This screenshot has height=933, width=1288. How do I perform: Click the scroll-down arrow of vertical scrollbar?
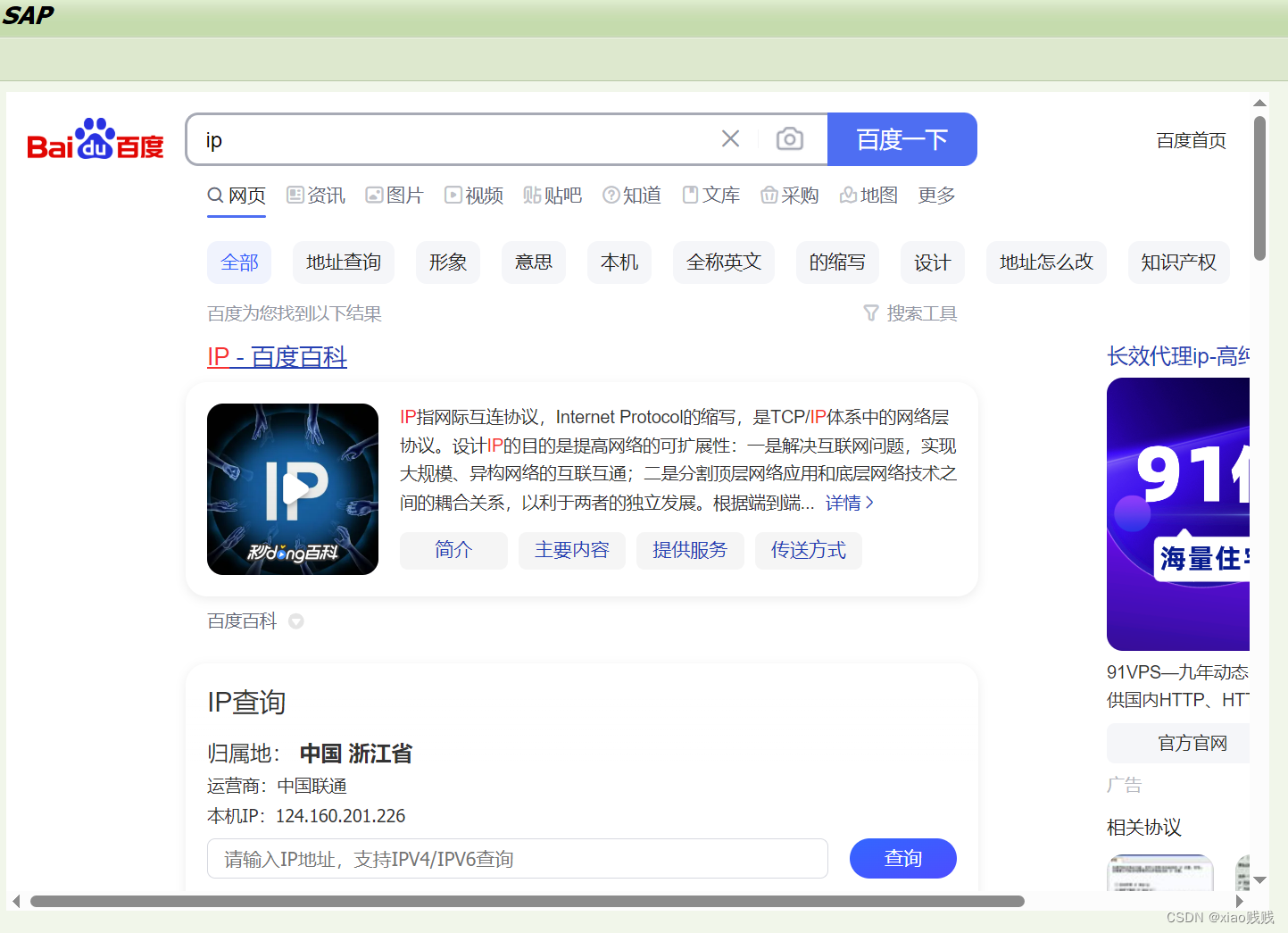coord(1259,880)
